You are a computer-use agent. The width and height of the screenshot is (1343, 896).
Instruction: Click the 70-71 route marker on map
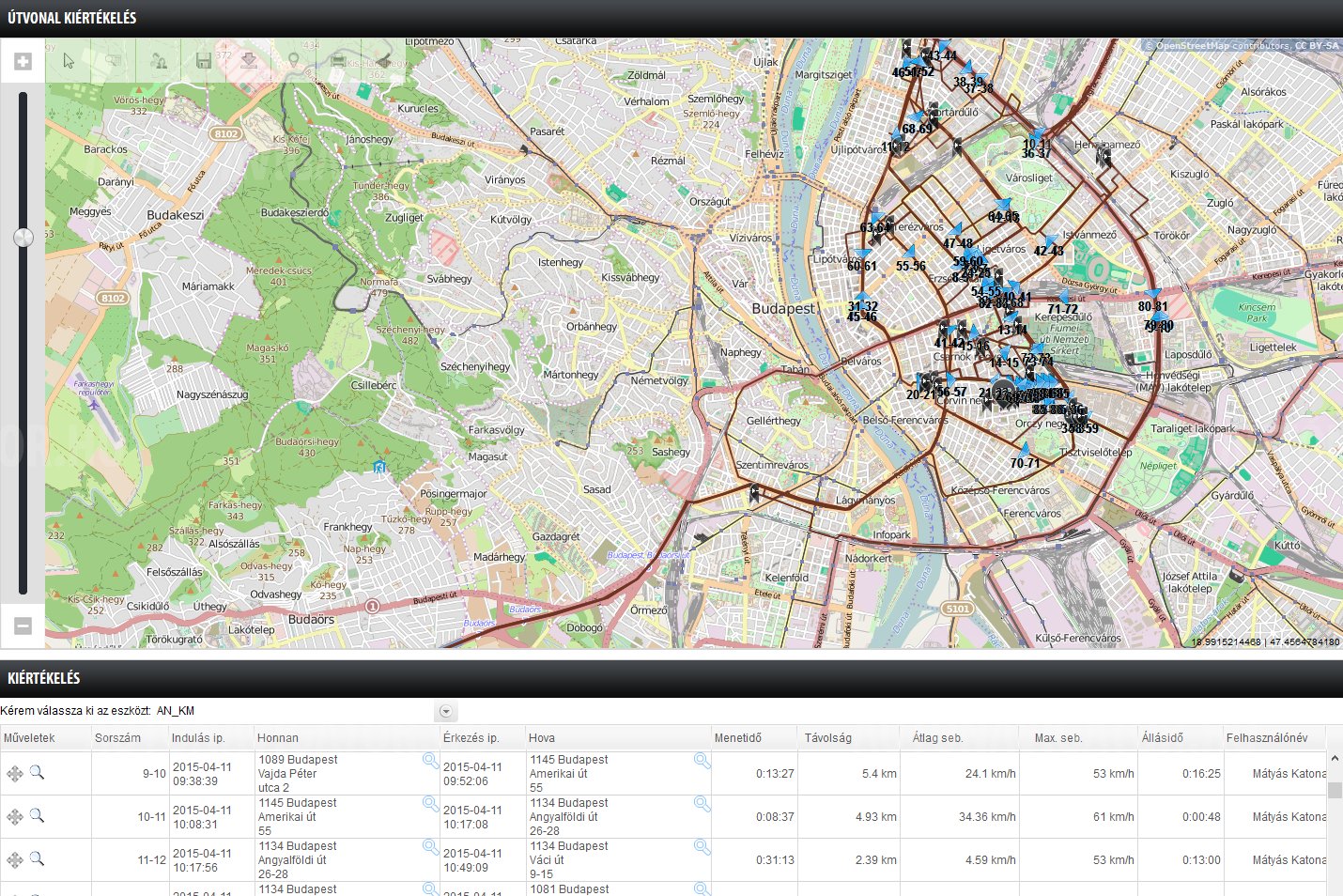pos(1025,462)
